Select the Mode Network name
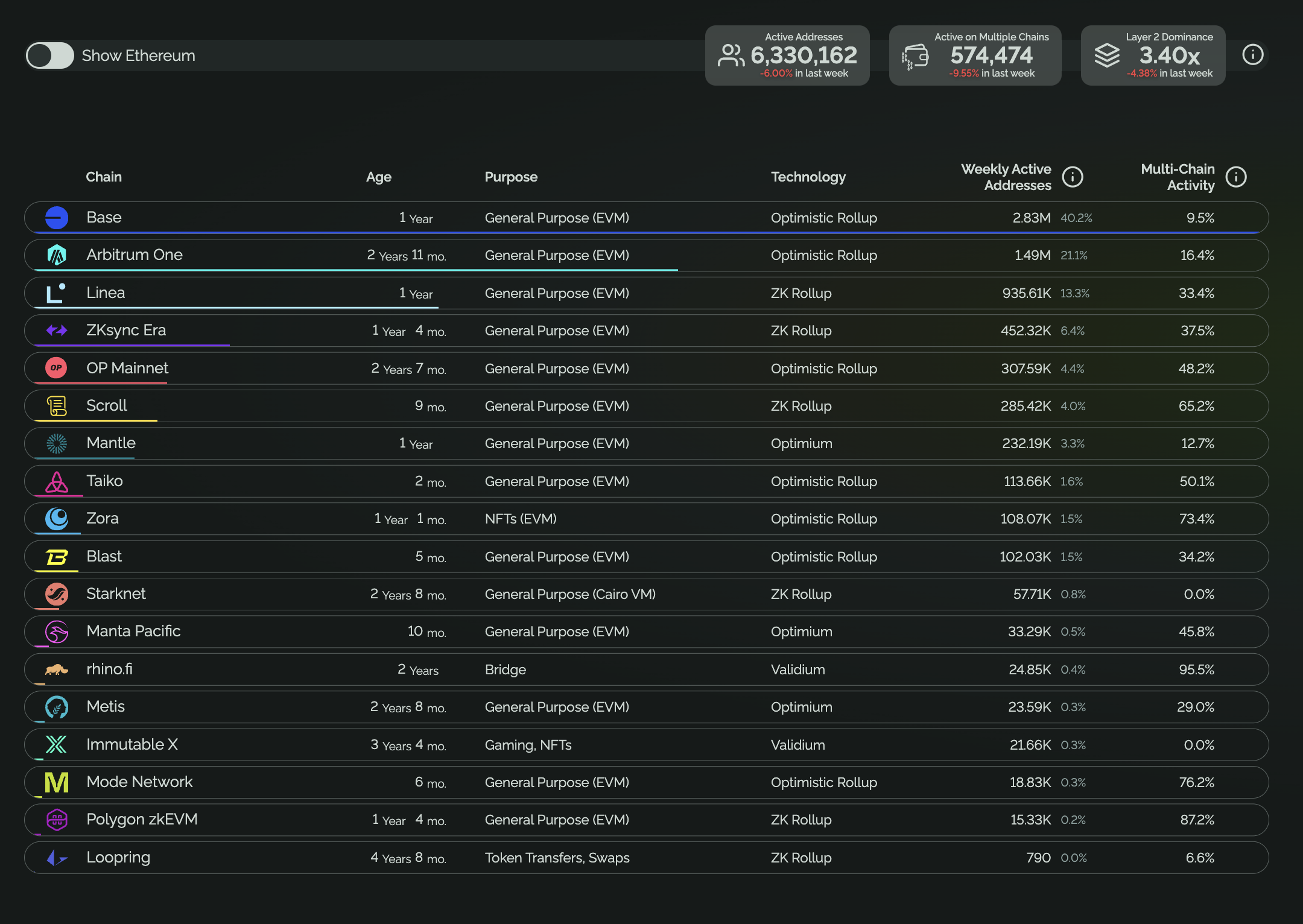1303x924 pixels. 139,782
